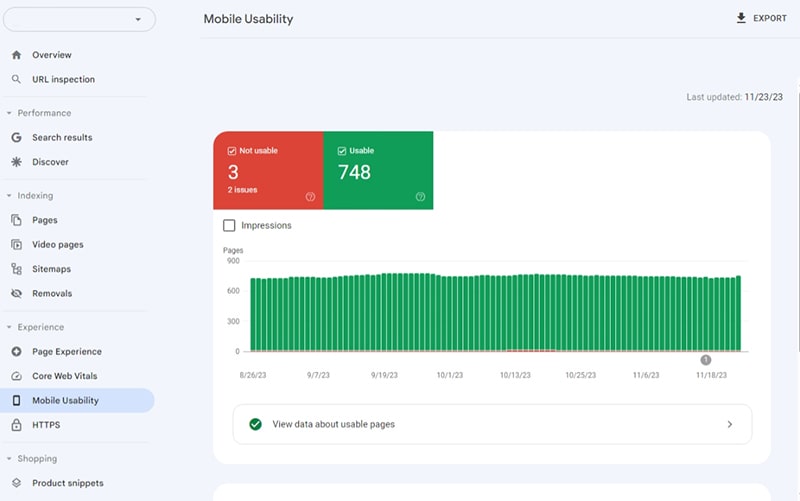Select the green Usable 748 card
The width and height of the screenshot is (800, 501).
pos(379,170)
